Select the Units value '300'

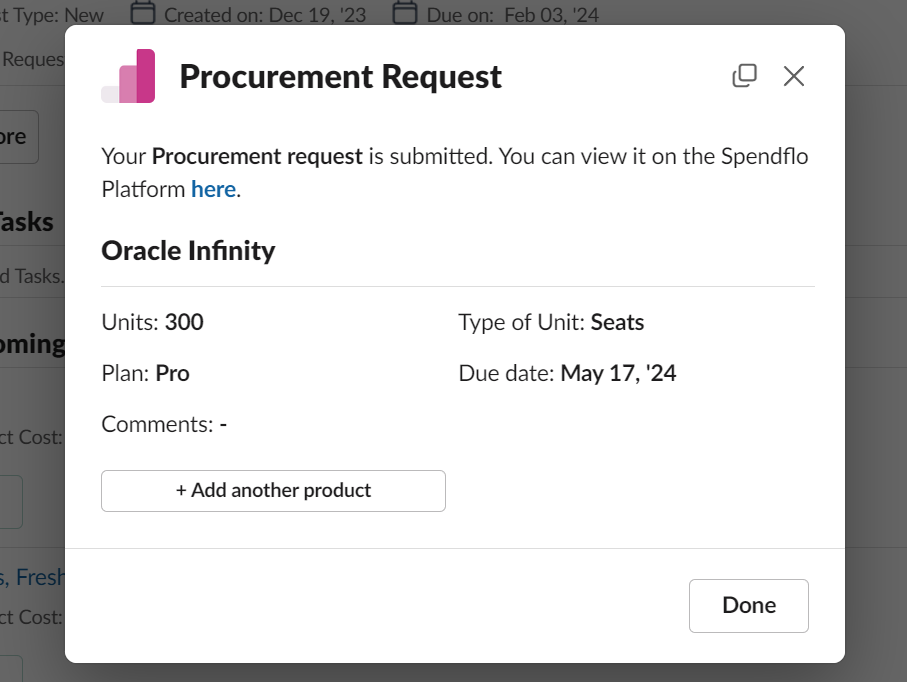click(184, 322)
